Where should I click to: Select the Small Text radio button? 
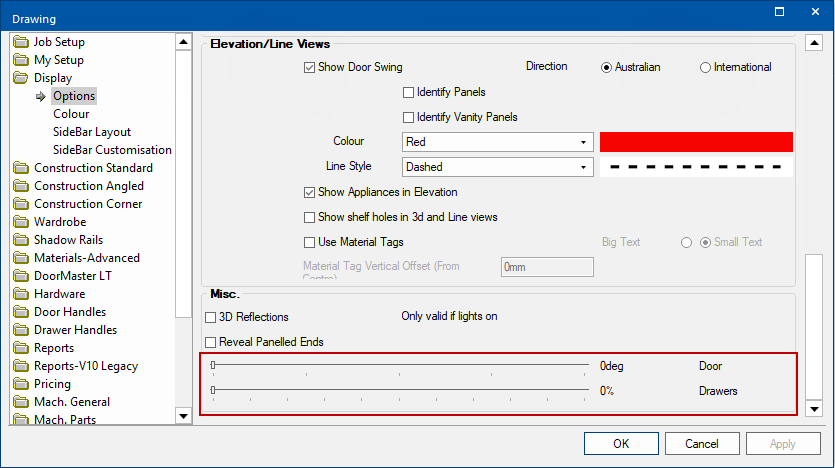(705, 243)
